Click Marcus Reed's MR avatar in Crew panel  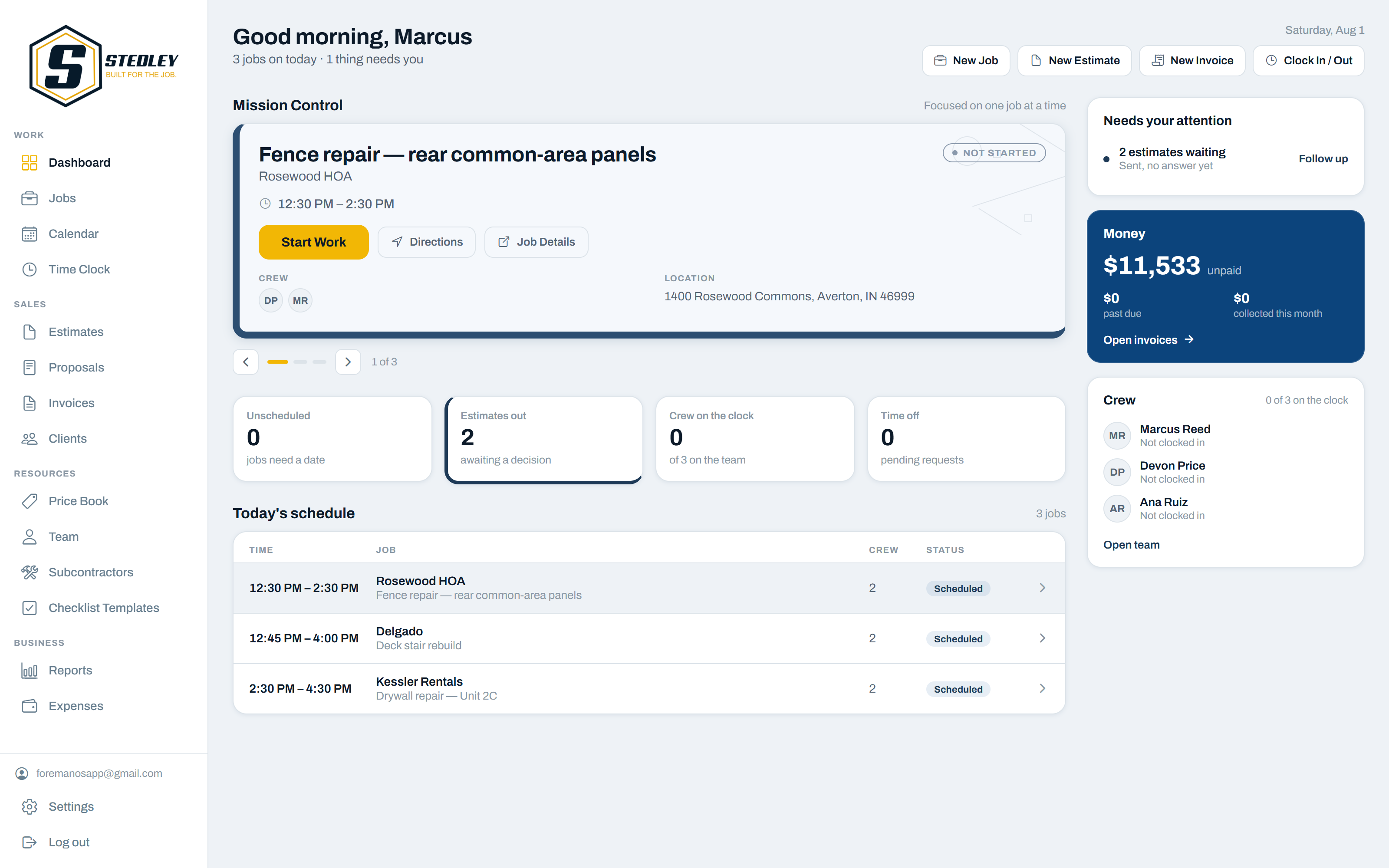(1117, 436)
